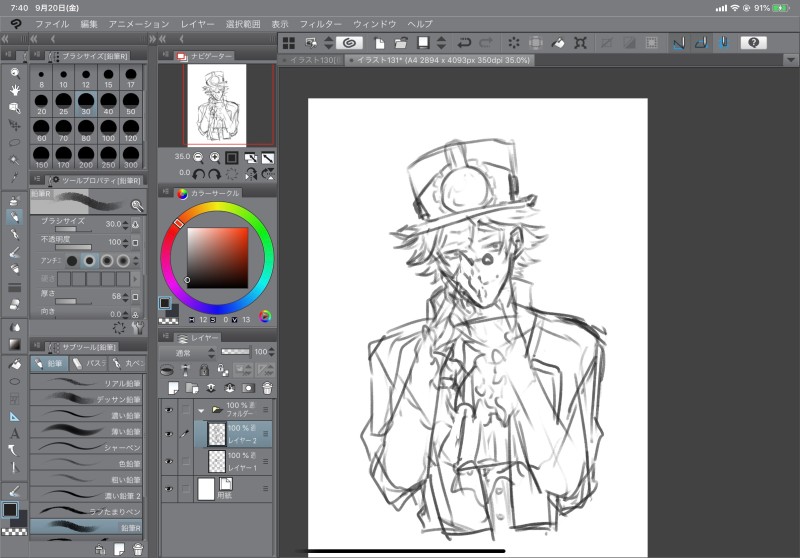Toggle visibility of レイヤー 1
Viewport: 800px width, 558px height.
(x=169, y=461)
